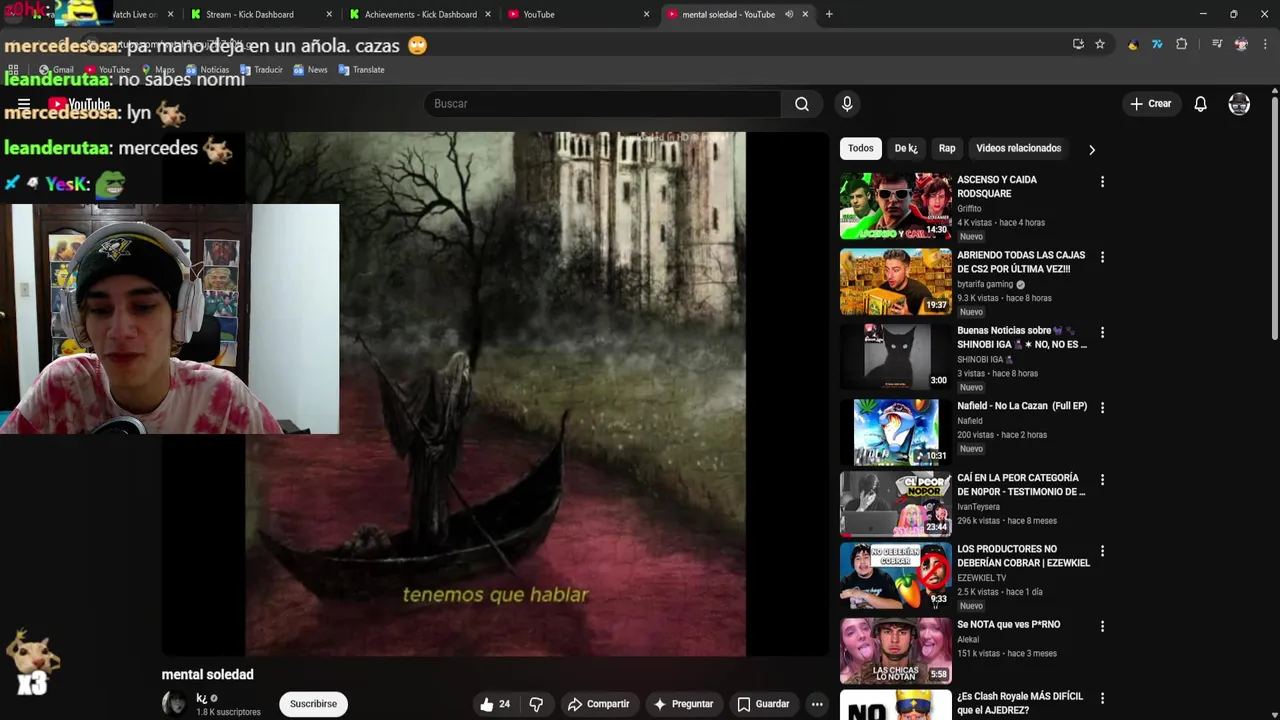The width and height of the screenshot is (1280, 720).
Task: Mute the mental soledad tab audio icon
Action: click(789, 14)
